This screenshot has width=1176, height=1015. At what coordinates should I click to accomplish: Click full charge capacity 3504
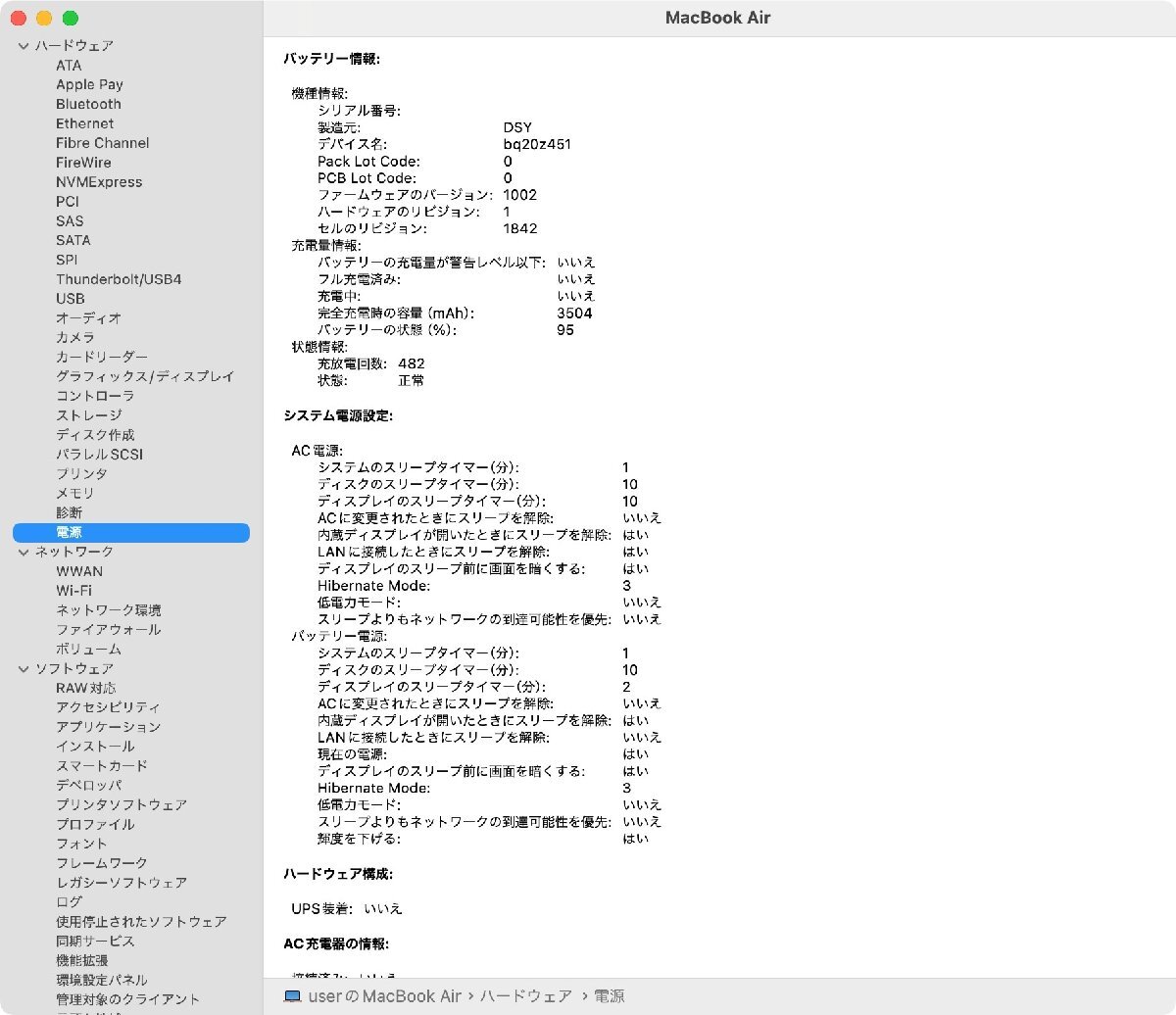pos(574,314)
